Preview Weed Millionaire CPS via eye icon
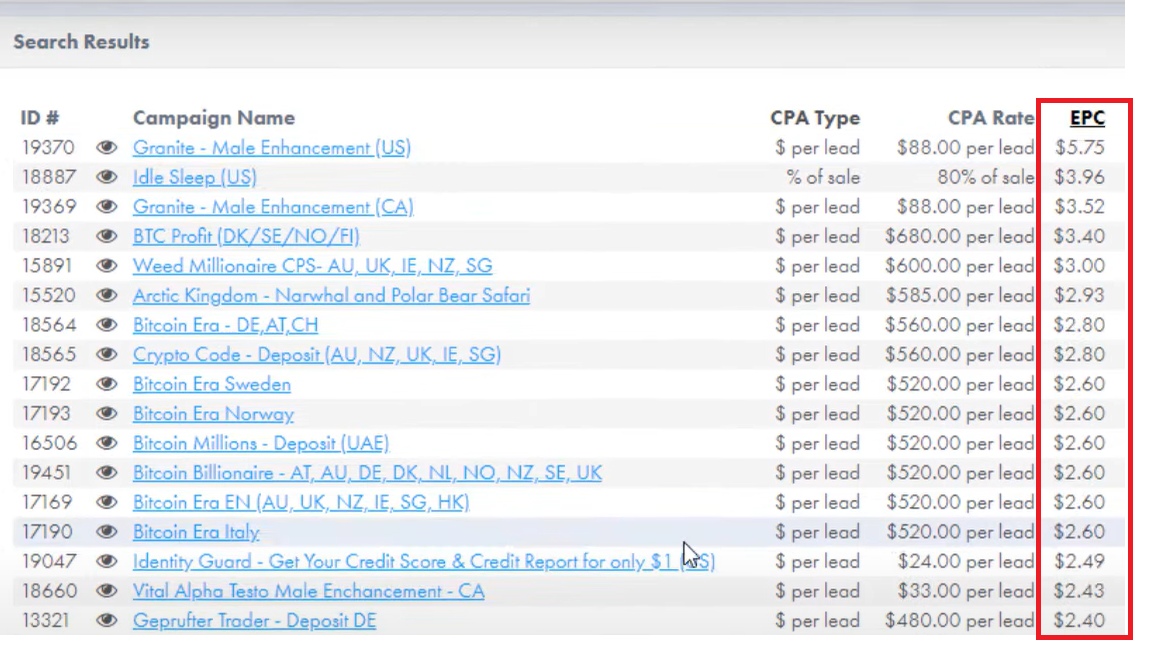Image resolution: width=1152 pixels, height=648 pixels. (107, 265)
